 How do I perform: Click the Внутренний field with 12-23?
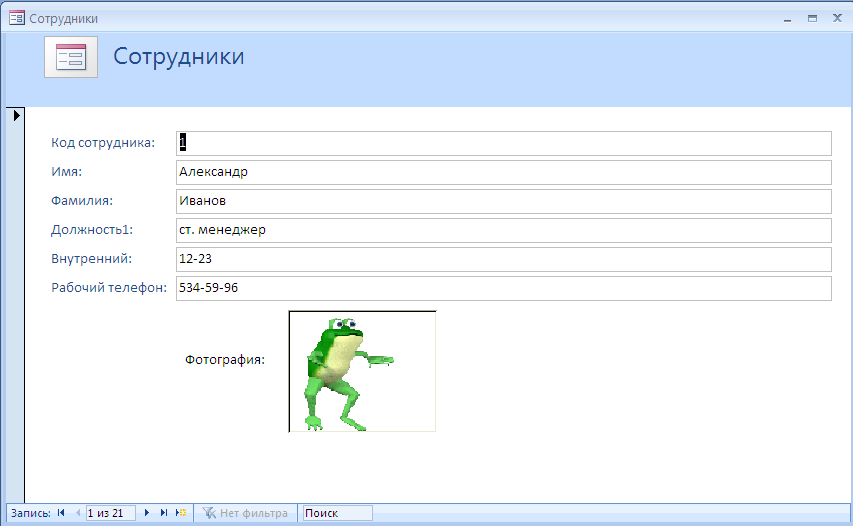504,259
